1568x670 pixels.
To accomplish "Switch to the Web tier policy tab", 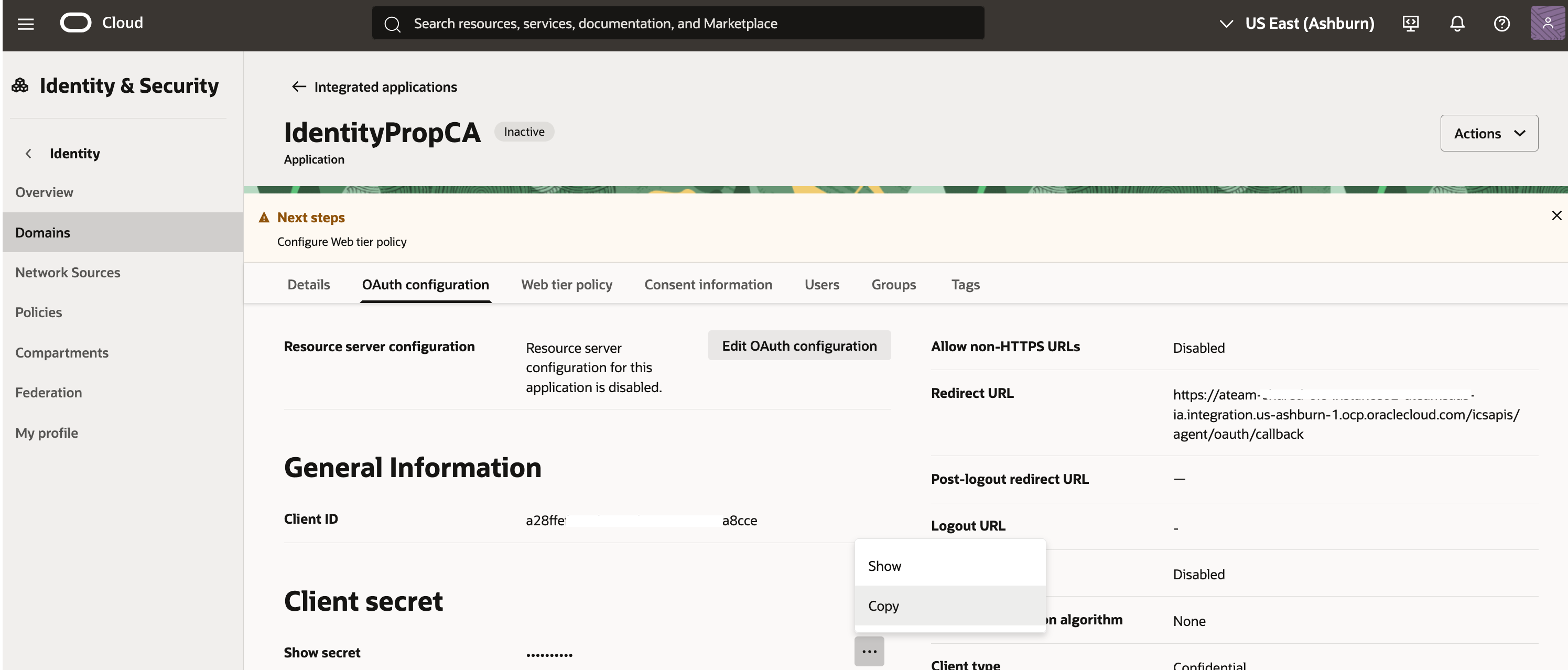I will point(566,284).
